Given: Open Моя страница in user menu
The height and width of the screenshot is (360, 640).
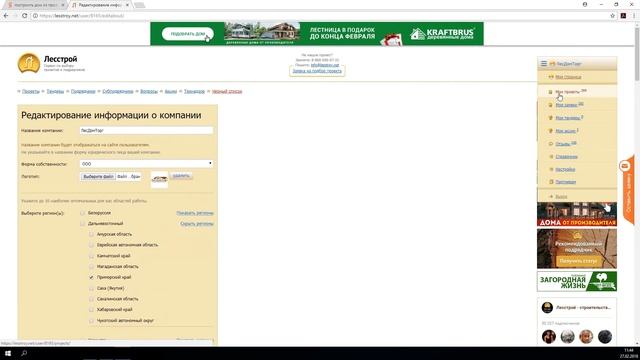Looking at the screenshot, I should point(568,77).
